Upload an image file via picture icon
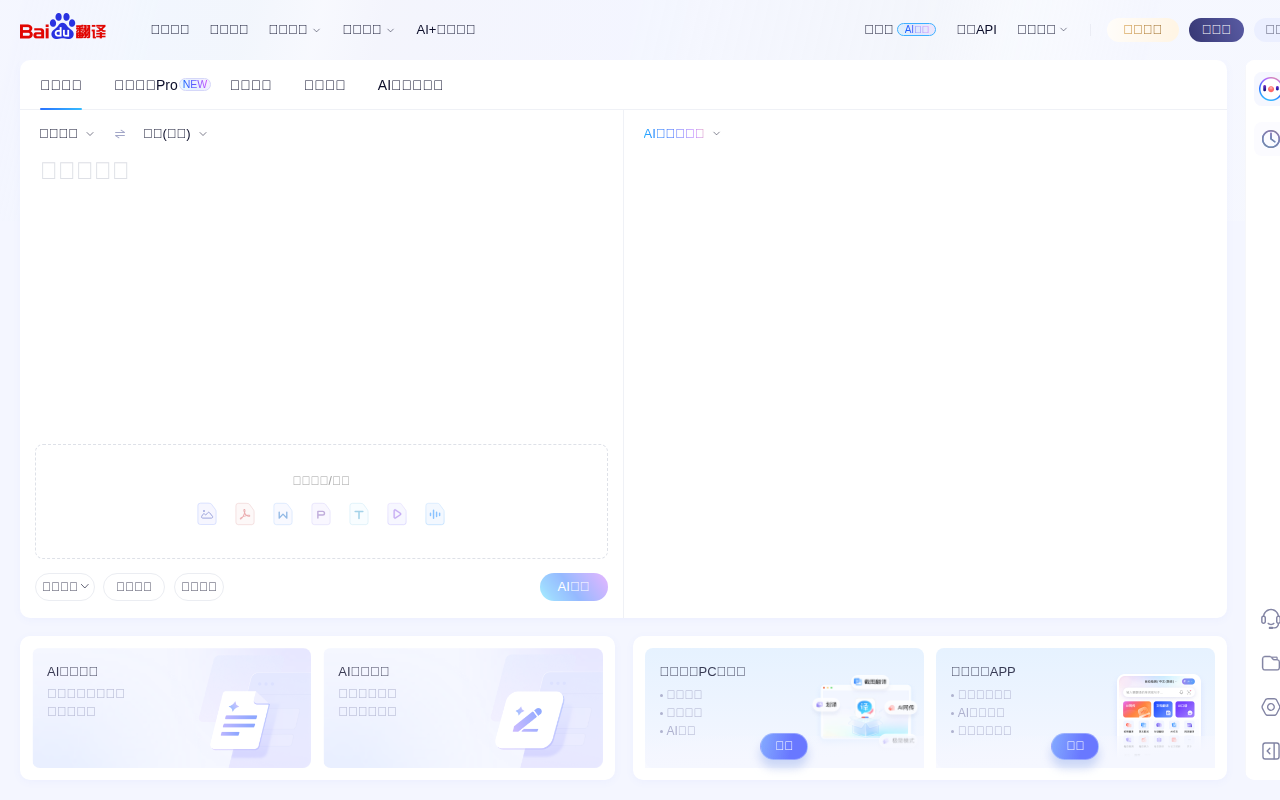Image resolution: width=1280 pixels, height=800 pixels. click(207, 514)
